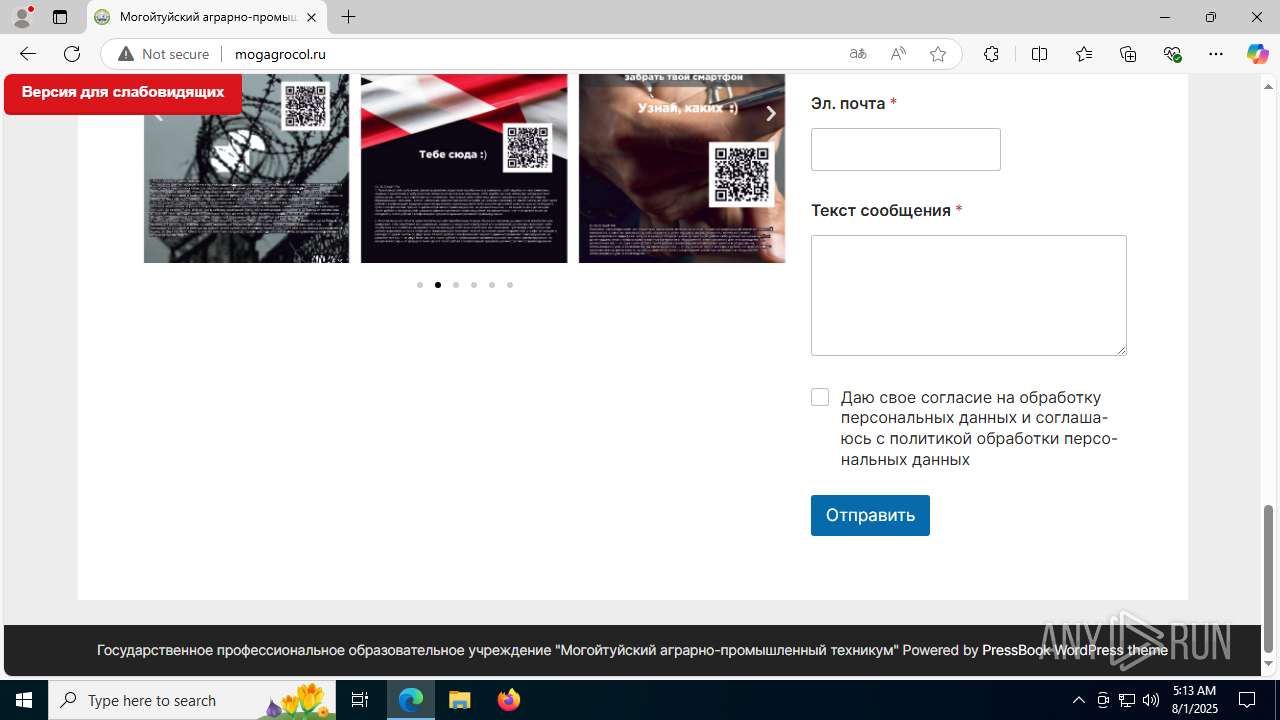Select fourth carousel pagination dot
1280x720 pixels.
(x=474, y=285)
